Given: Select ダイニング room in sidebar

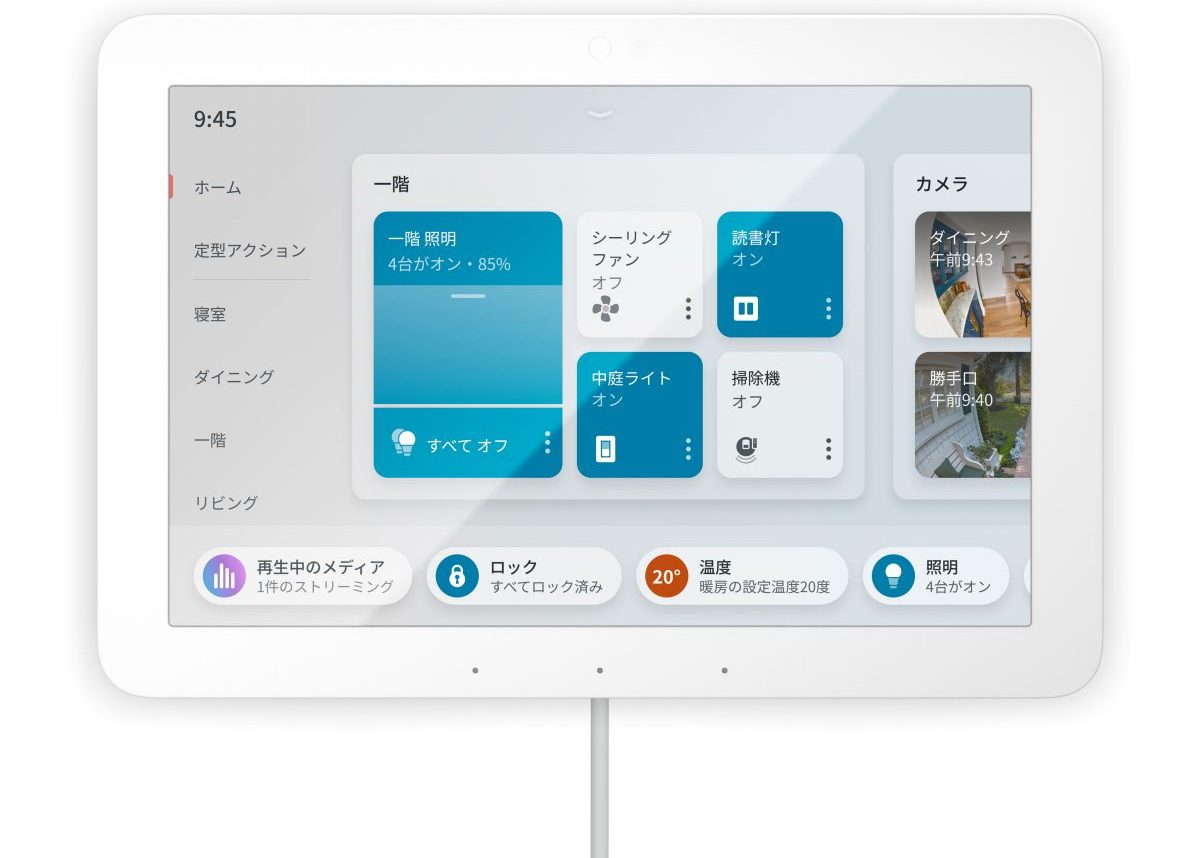Looking at the screenshot, I should pos(233,377).
